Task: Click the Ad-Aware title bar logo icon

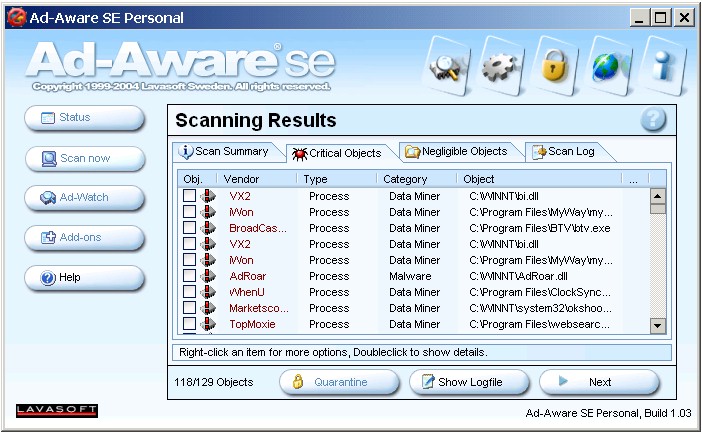Action: pyautogui.click(x=16, y=17)
